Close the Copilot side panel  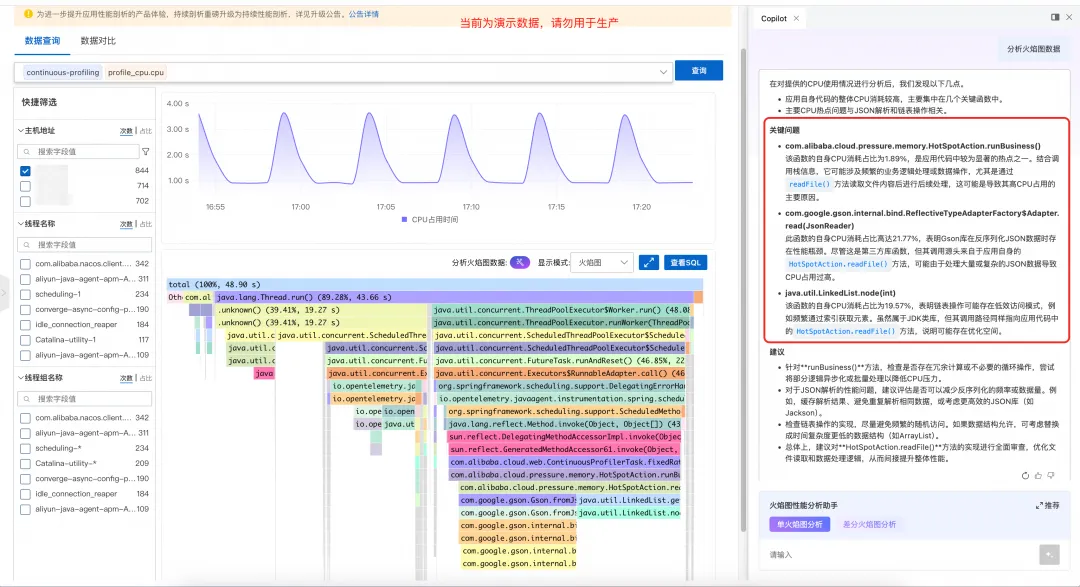(x=1069, y=17)
